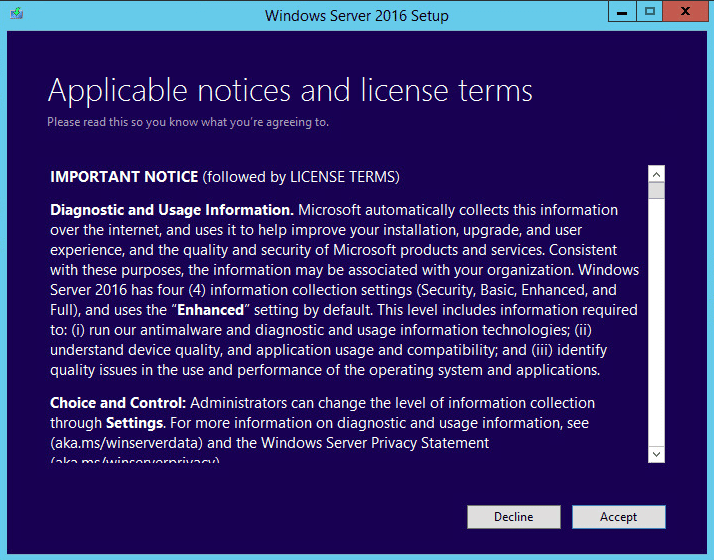Click the "Applicable notices and license terms" heading

point(290,91)
